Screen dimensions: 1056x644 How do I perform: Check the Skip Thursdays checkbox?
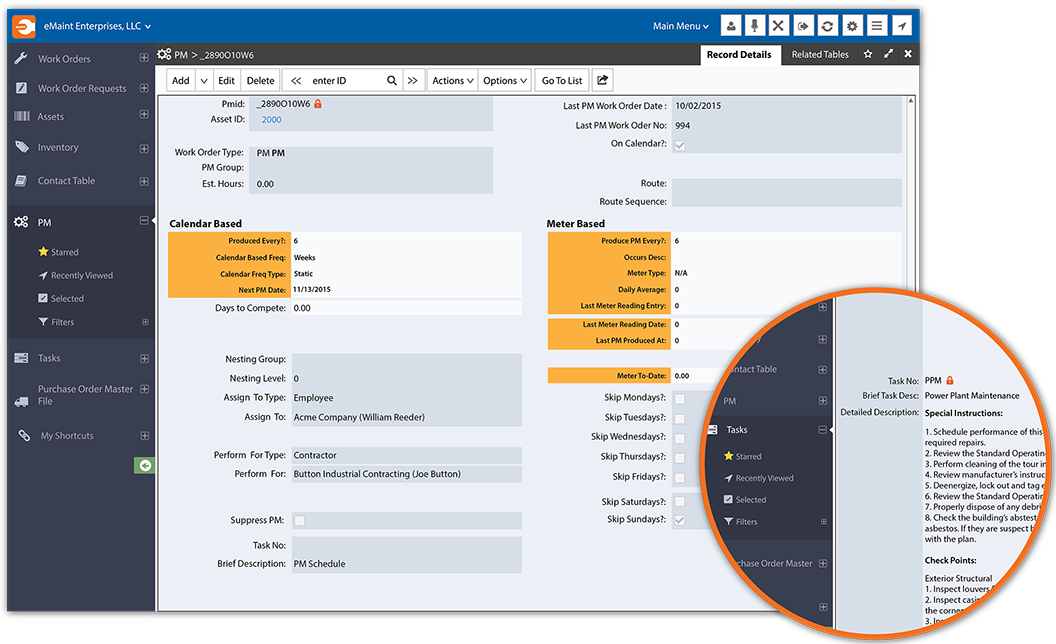680,458
